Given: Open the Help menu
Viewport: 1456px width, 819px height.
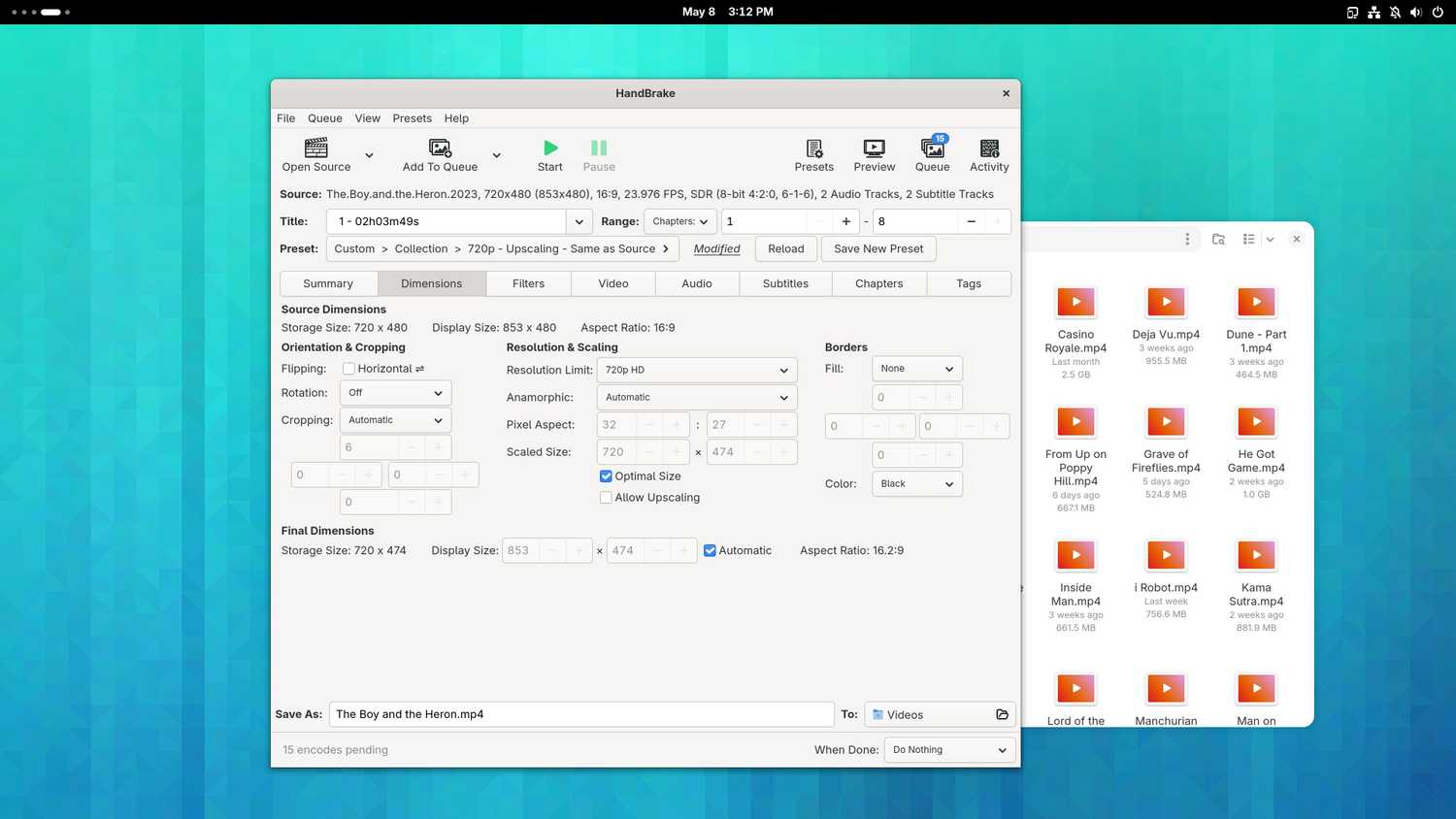Looking at the screenshot, I should click(x=456, y=118).
